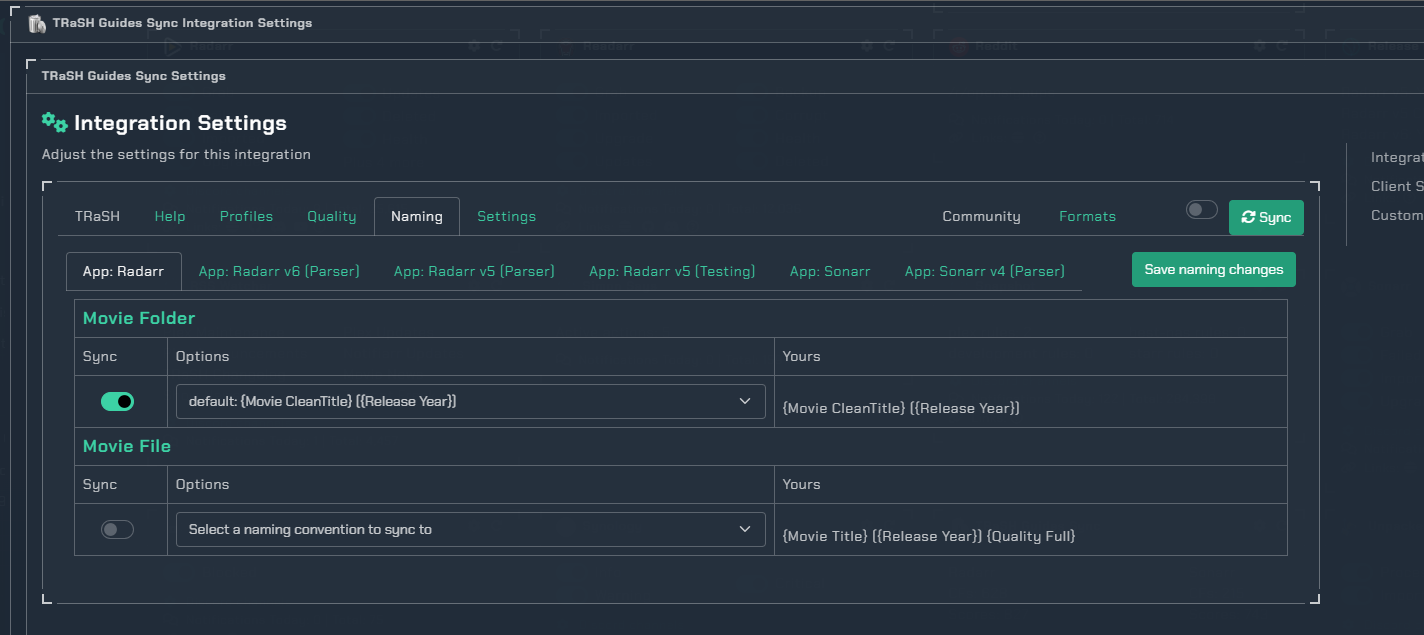Select the Formats tab

tap(1087, 216)
